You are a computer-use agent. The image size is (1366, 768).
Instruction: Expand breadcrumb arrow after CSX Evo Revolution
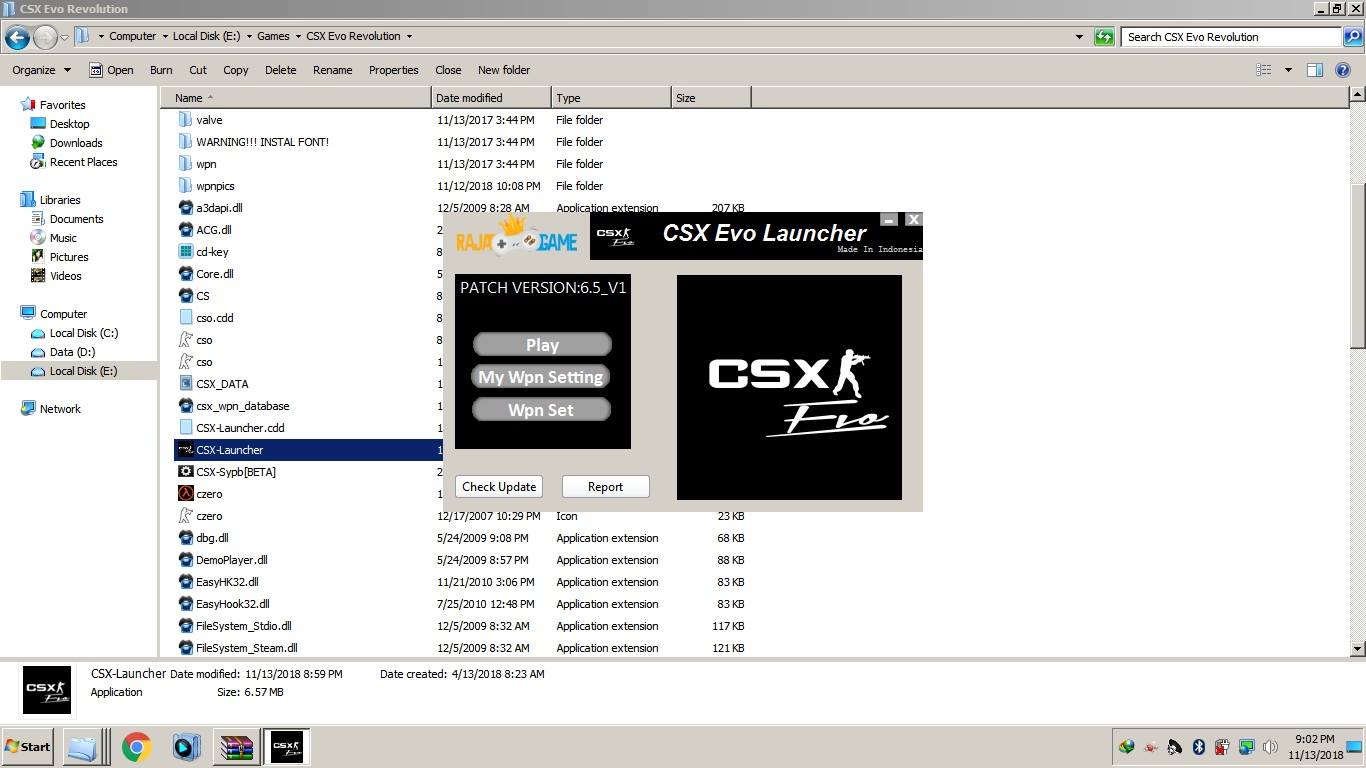click(409, 36)
